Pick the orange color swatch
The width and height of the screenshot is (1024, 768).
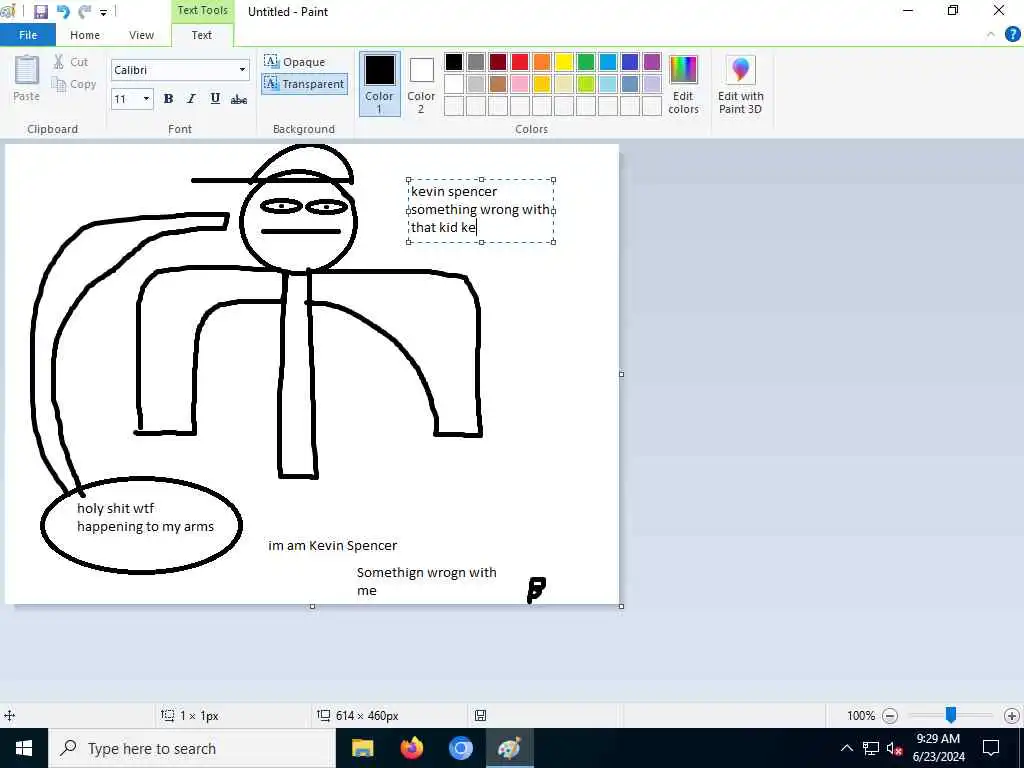coord(542,62)
